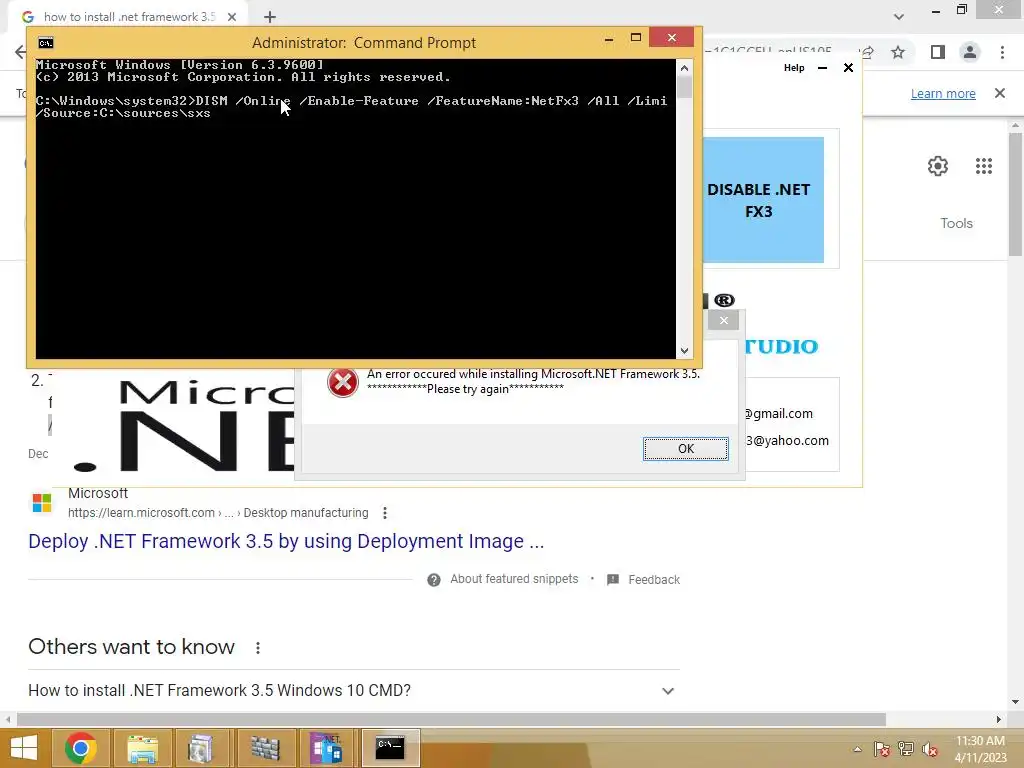Click the third taskbar icon next to File Explorer
The width and height of the screenshot is (1024, 768).
(x=200, y=748)
